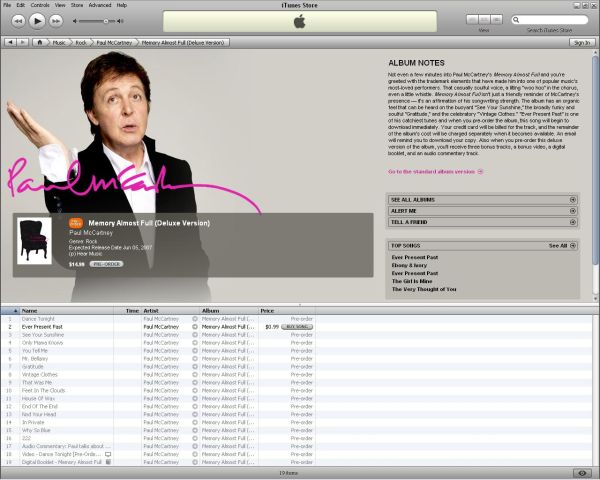The height and width of the screenshot is (480, 600).
Task: Click the rewind previous track button
Action: (18, 21)
